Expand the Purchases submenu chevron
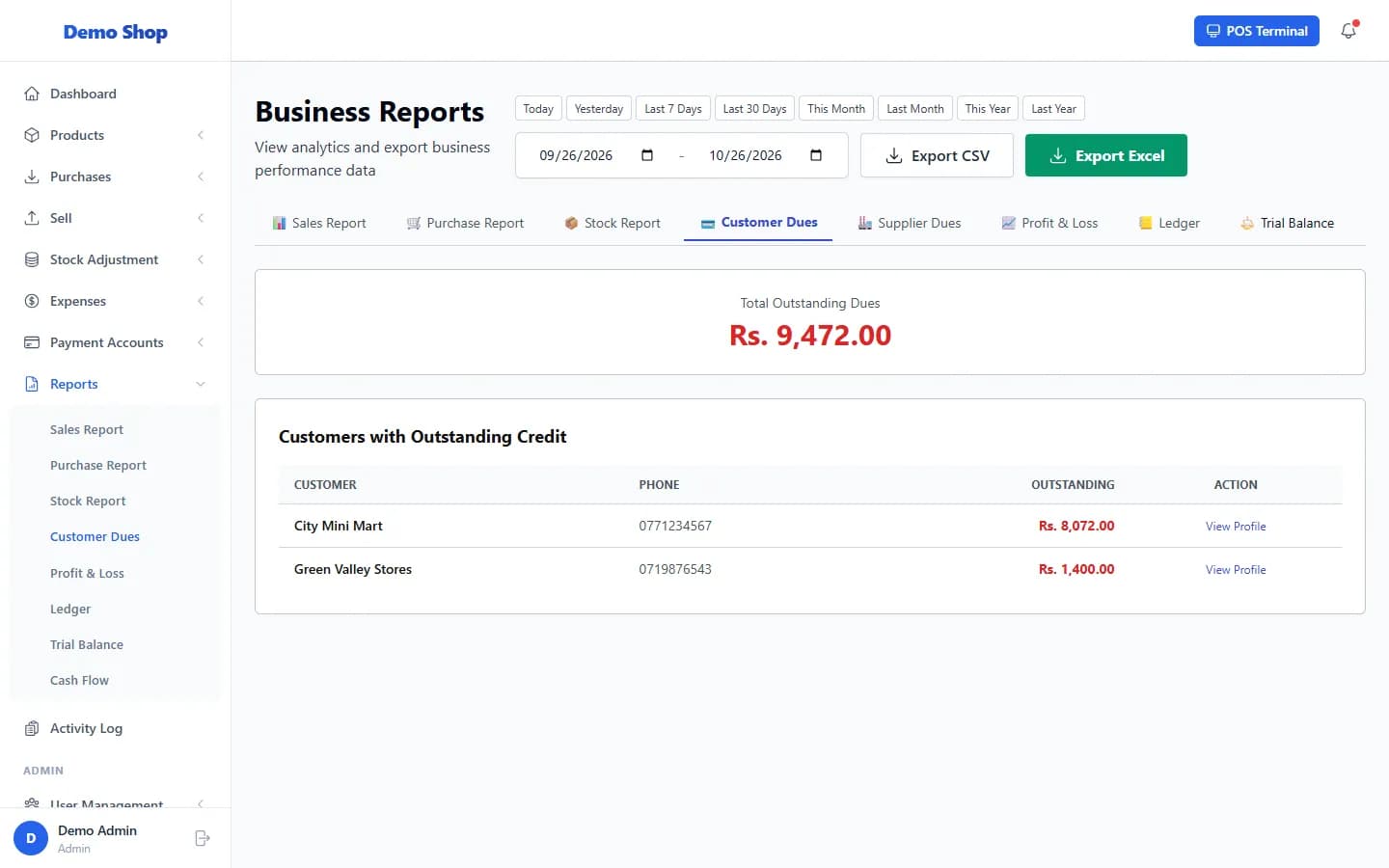 click(x=201, y=176)
